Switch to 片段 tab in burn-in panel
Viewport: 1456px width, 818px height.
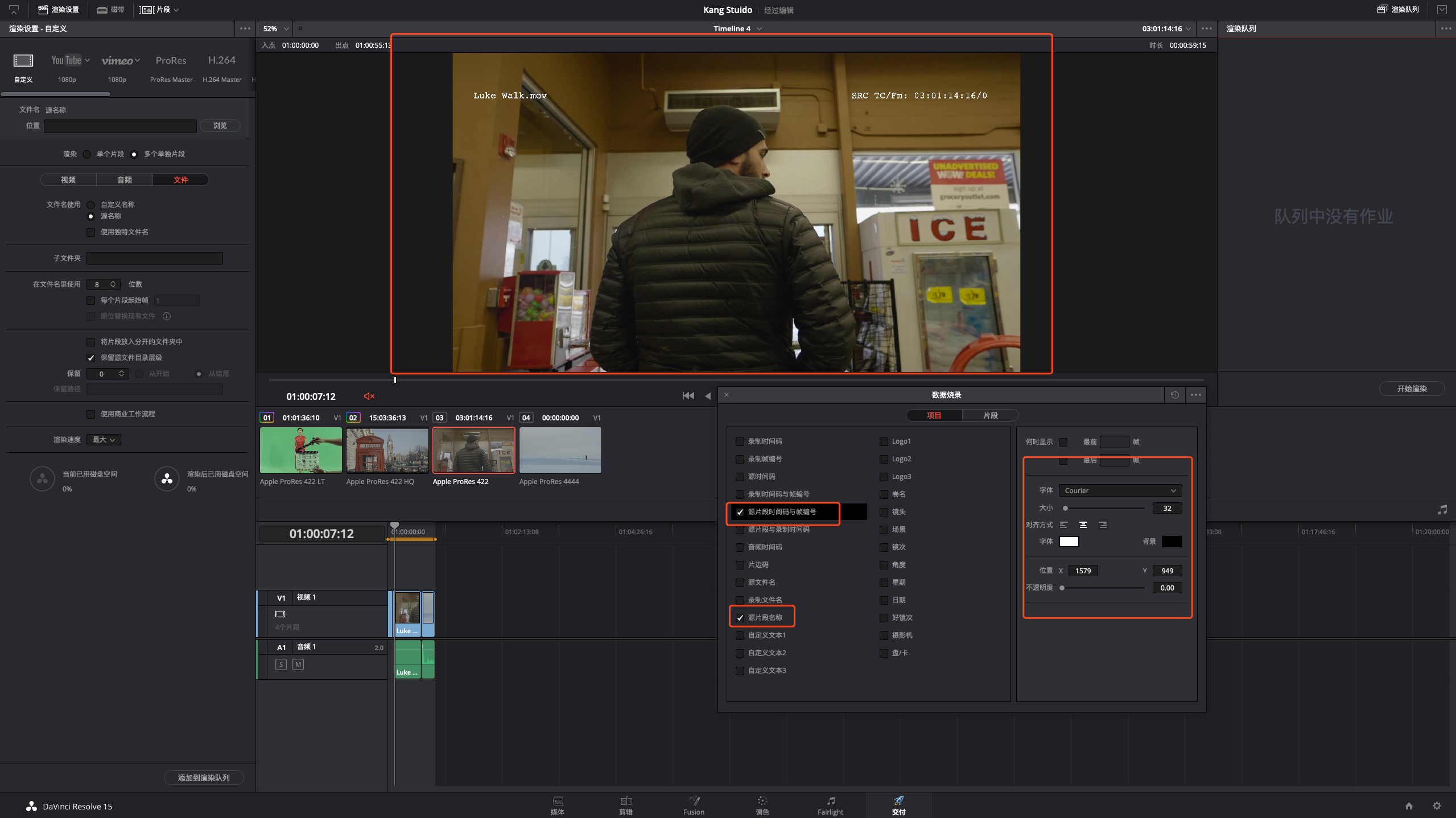991,415
